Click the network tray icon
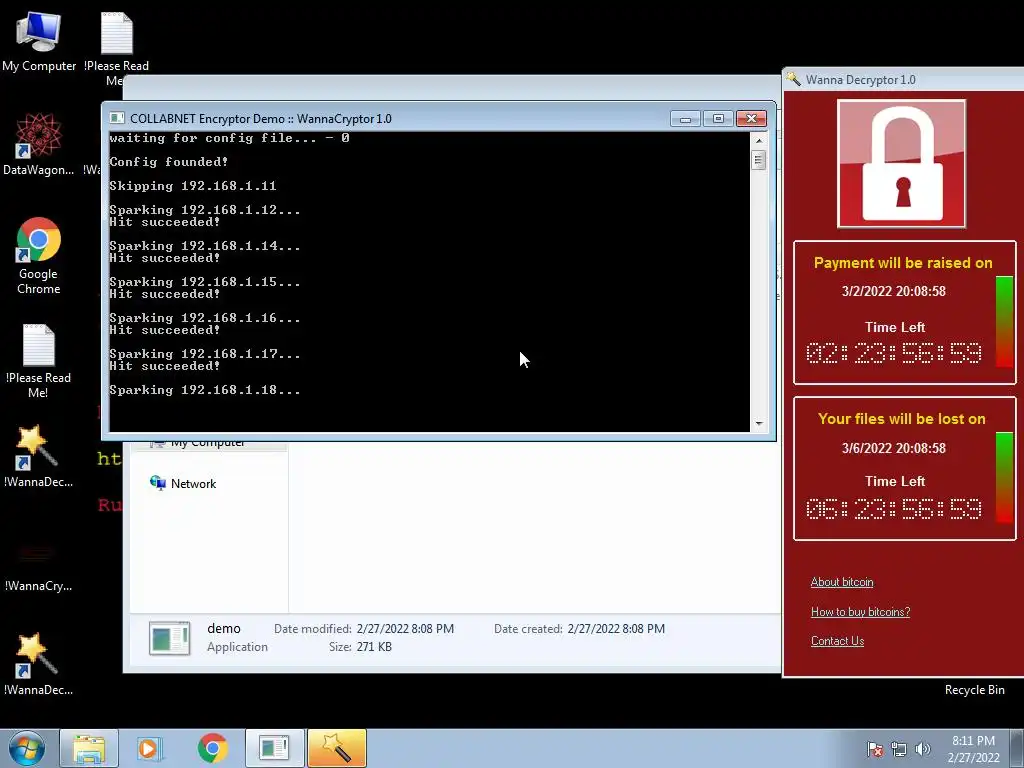Screen dimensions: 1024x768 [899, 749]
